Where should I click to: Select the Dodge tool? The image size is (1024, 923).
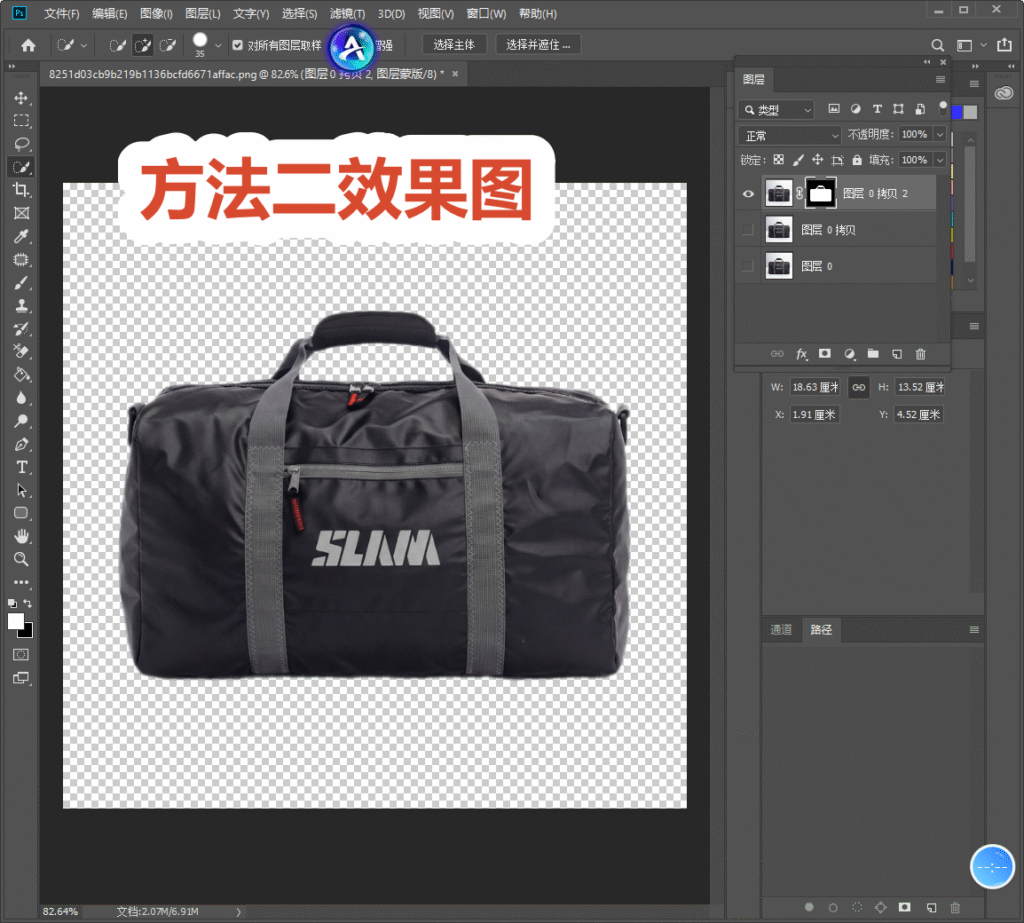[x=21, y=421]
